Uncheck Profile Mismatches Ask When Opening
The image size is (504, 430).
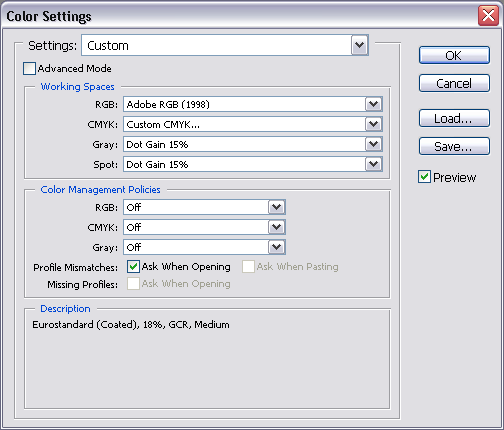(x=133, y=267)
